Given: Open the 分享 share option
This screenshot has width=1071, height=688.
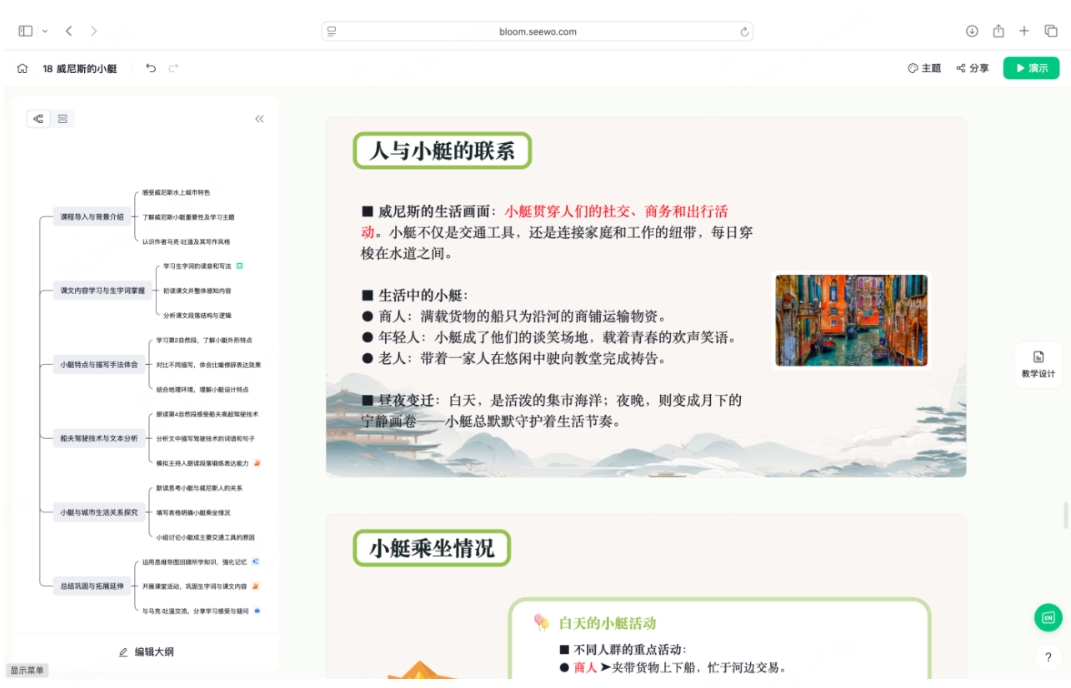Looking at the screenshot, I should [x=972, y=68].
